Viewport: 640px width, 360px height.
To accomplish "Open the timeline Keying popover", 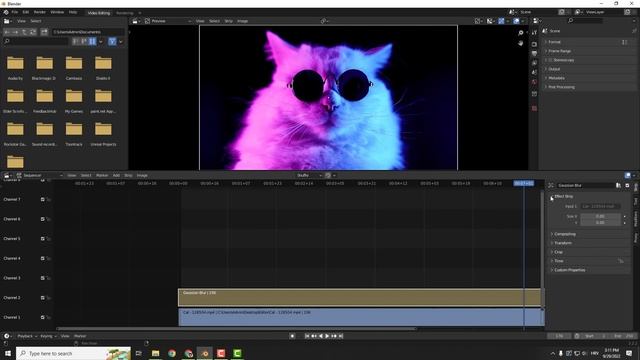I will pos(49,336).
